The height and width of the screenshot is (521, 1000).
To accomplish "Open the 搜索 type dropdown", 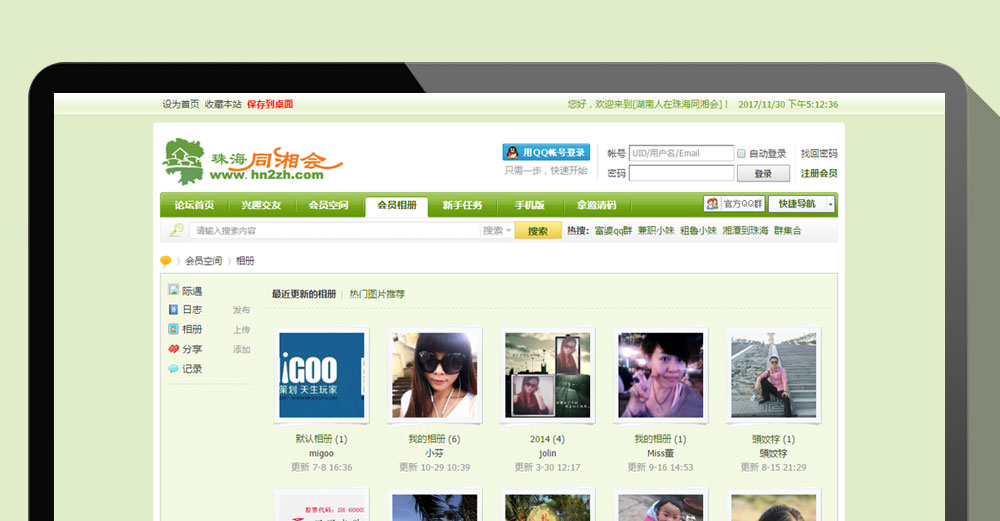I will (497, 231).
